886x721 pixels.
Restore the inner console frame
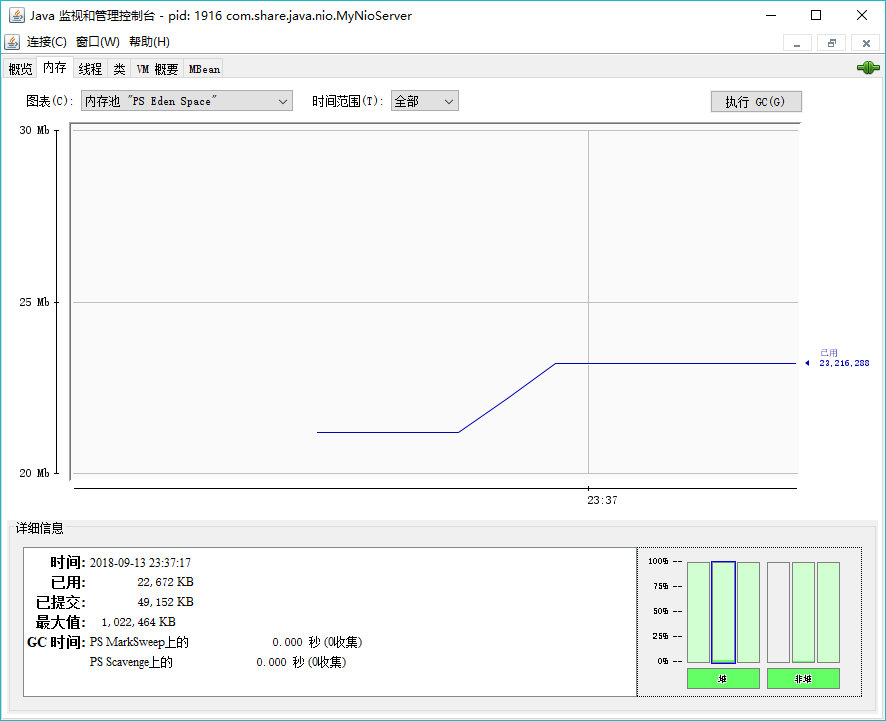(832, 43)
